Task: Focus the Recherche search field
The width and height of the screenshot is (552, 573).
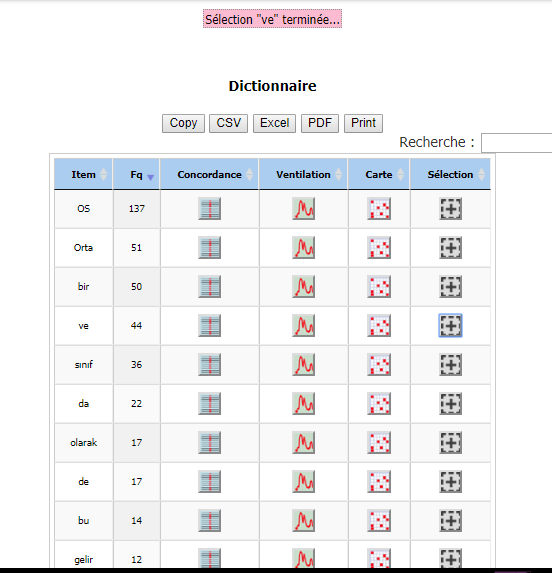Action: 517,143
